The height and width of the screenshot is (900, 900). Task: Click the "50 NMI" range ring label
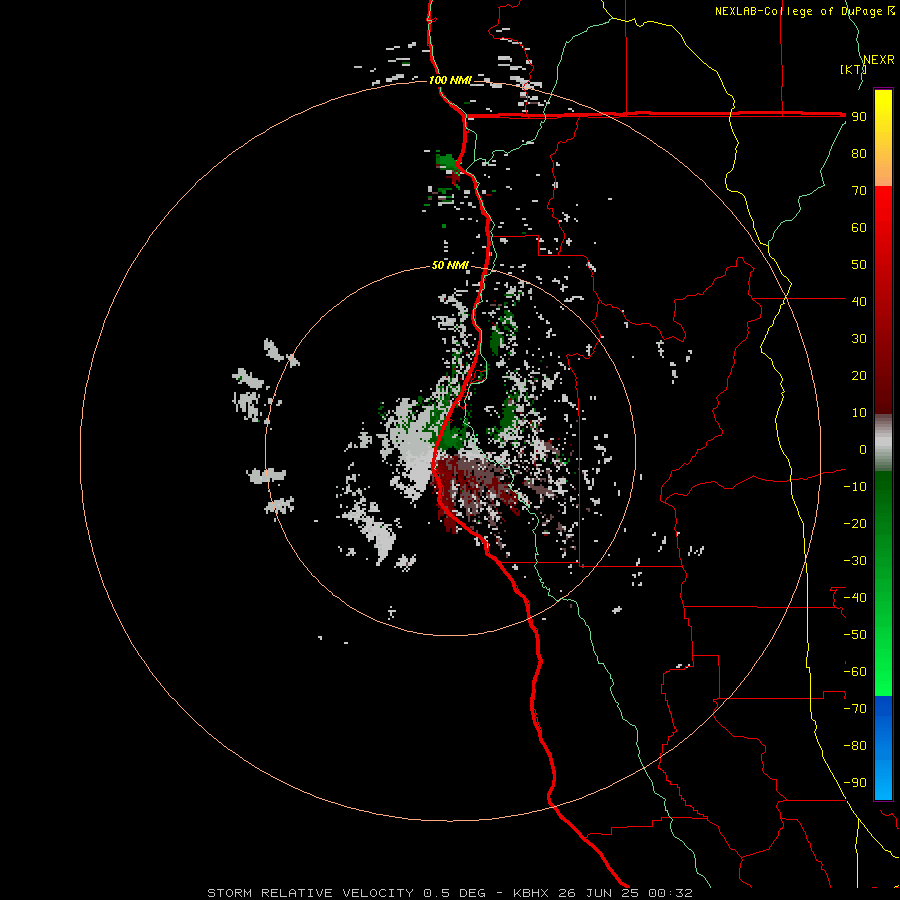[450, 265]
